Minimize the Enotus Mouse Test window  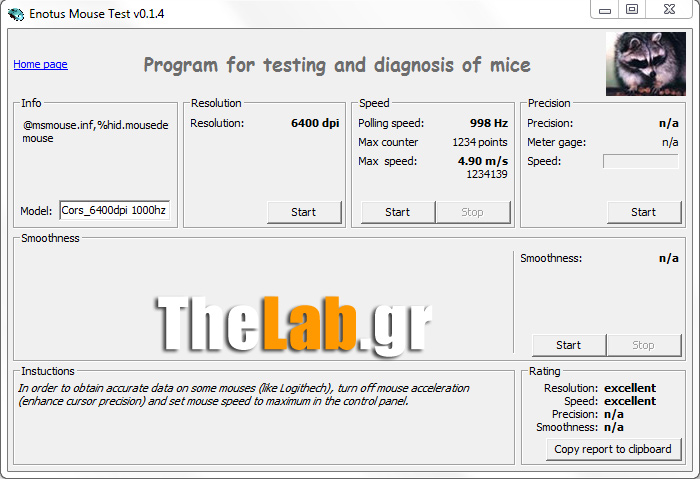604,9
